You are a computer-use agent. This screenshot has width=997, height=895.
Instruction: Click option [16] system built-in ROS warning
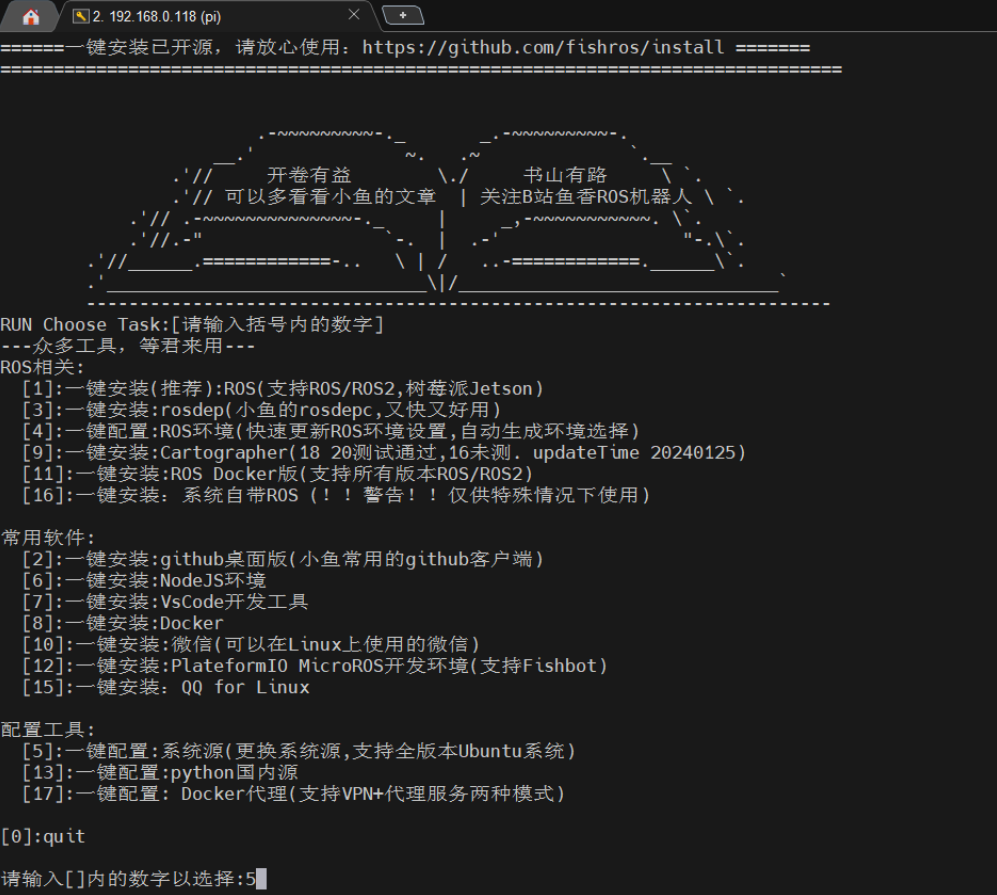point(336,495)
